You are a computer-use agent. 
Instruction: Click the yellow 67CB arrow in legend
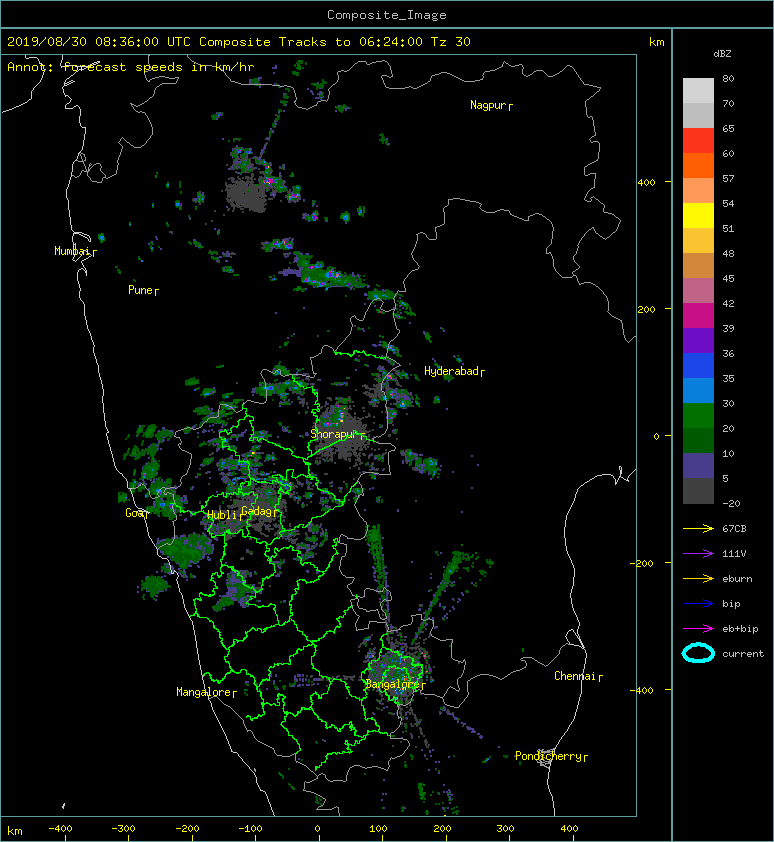click(698, 529)
